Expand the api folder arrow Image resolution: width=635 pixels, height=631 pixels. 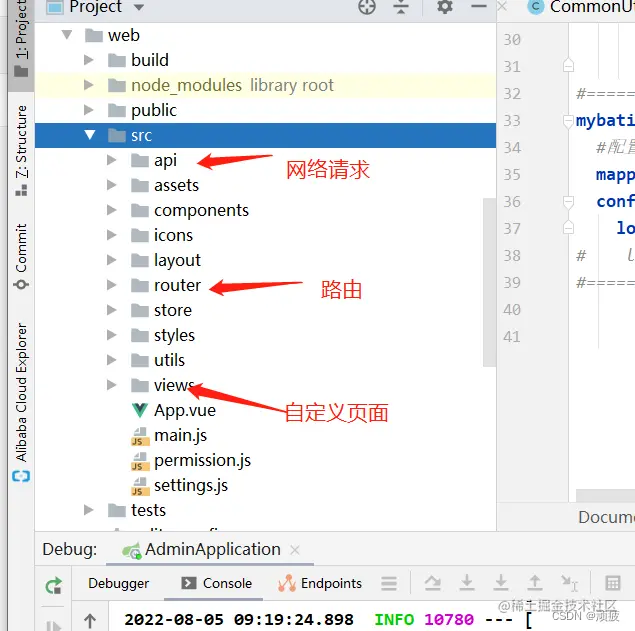click(111, 160)
